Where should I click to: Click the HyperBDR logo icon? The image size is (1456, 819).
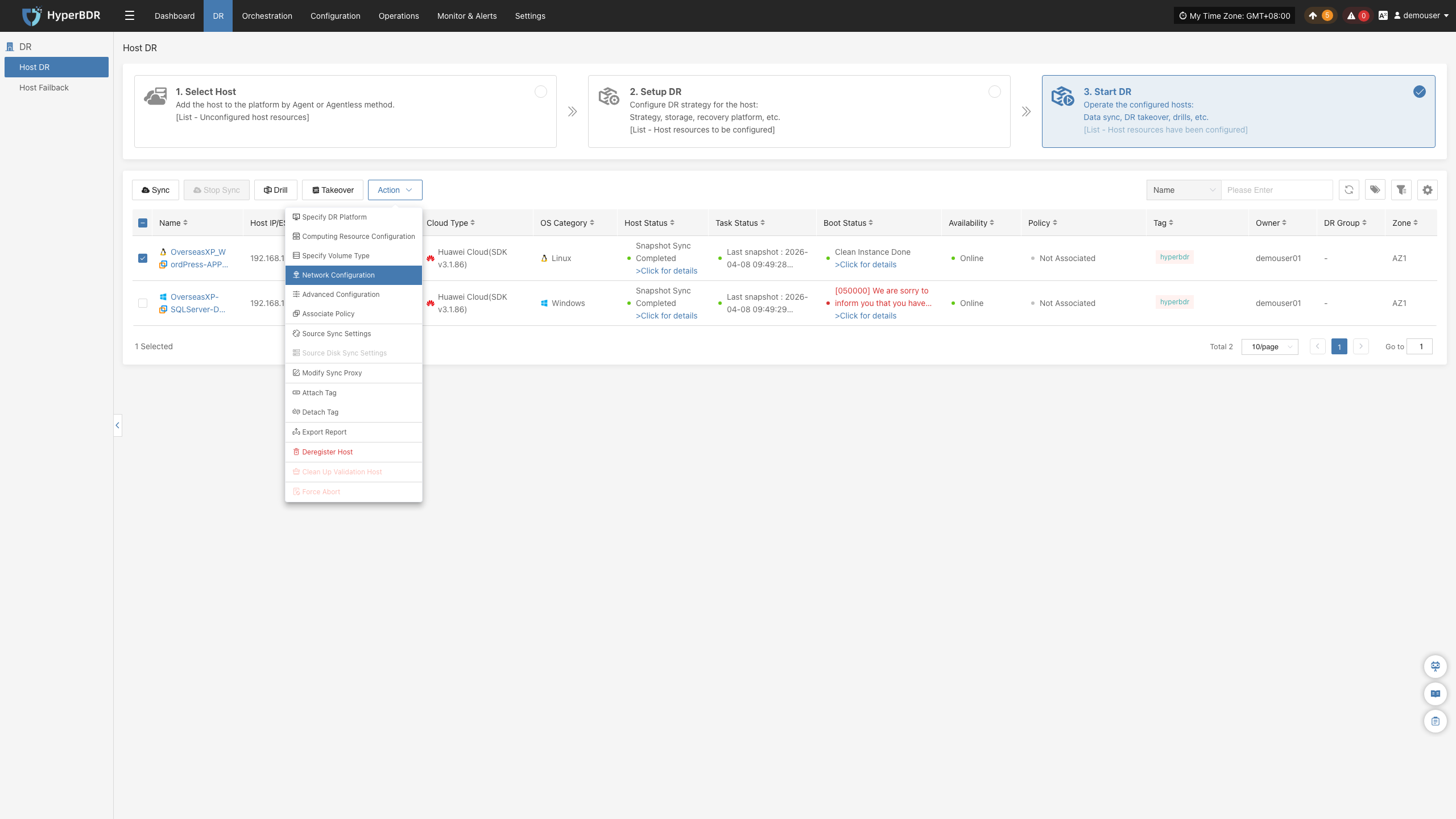click(31, 16)
